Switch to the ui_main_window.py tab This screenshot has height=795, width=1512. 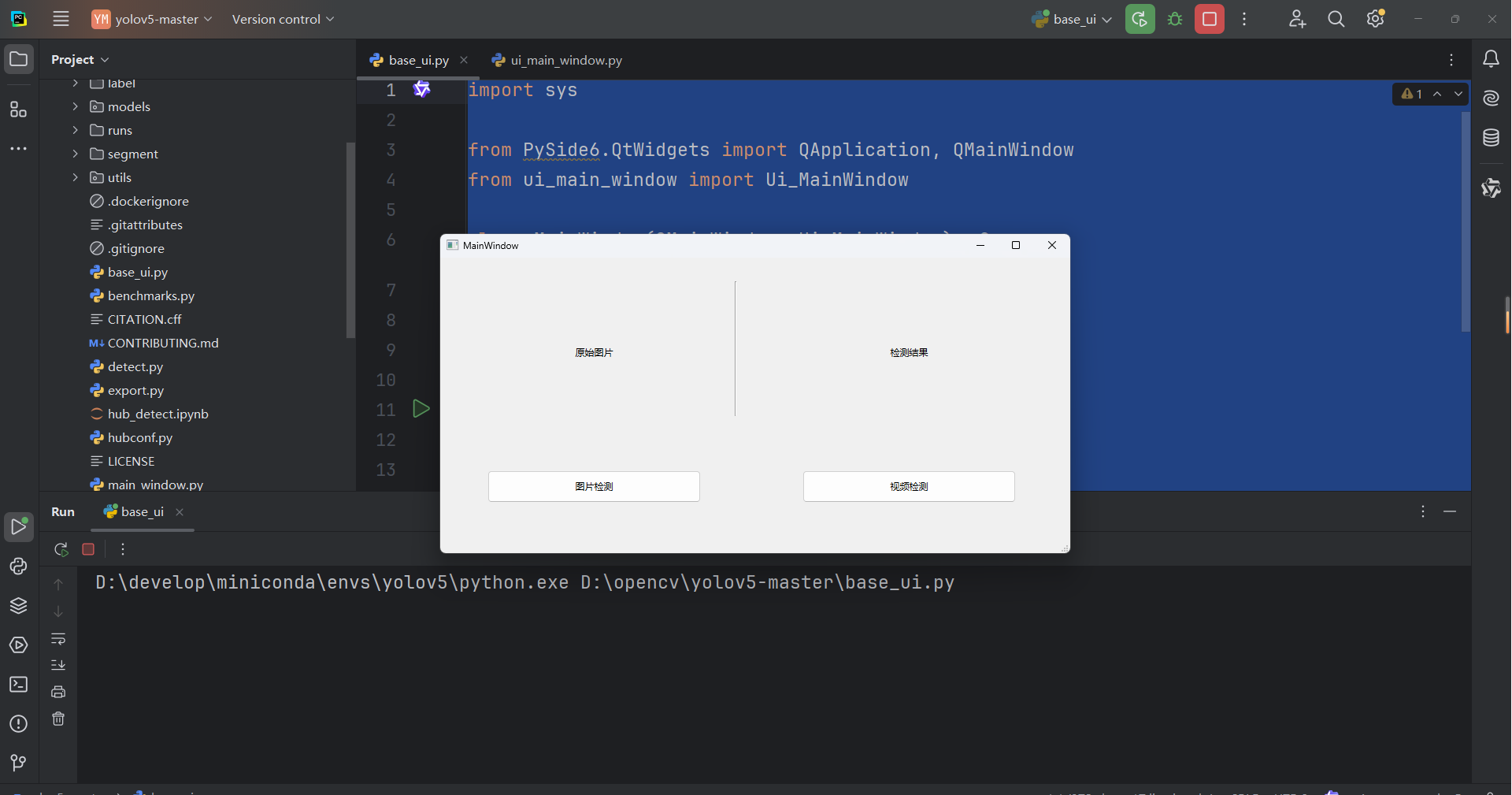point(564,59)
